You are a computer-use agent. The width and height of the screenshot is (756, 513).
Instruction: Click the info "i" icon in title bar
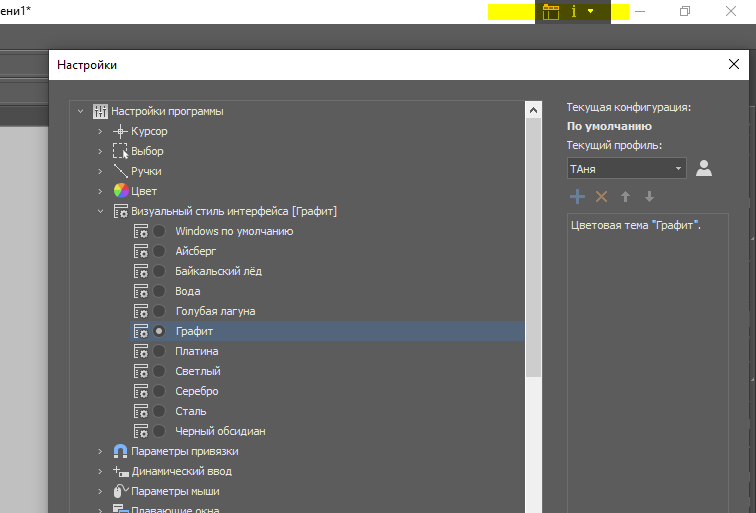pos(574,11)
